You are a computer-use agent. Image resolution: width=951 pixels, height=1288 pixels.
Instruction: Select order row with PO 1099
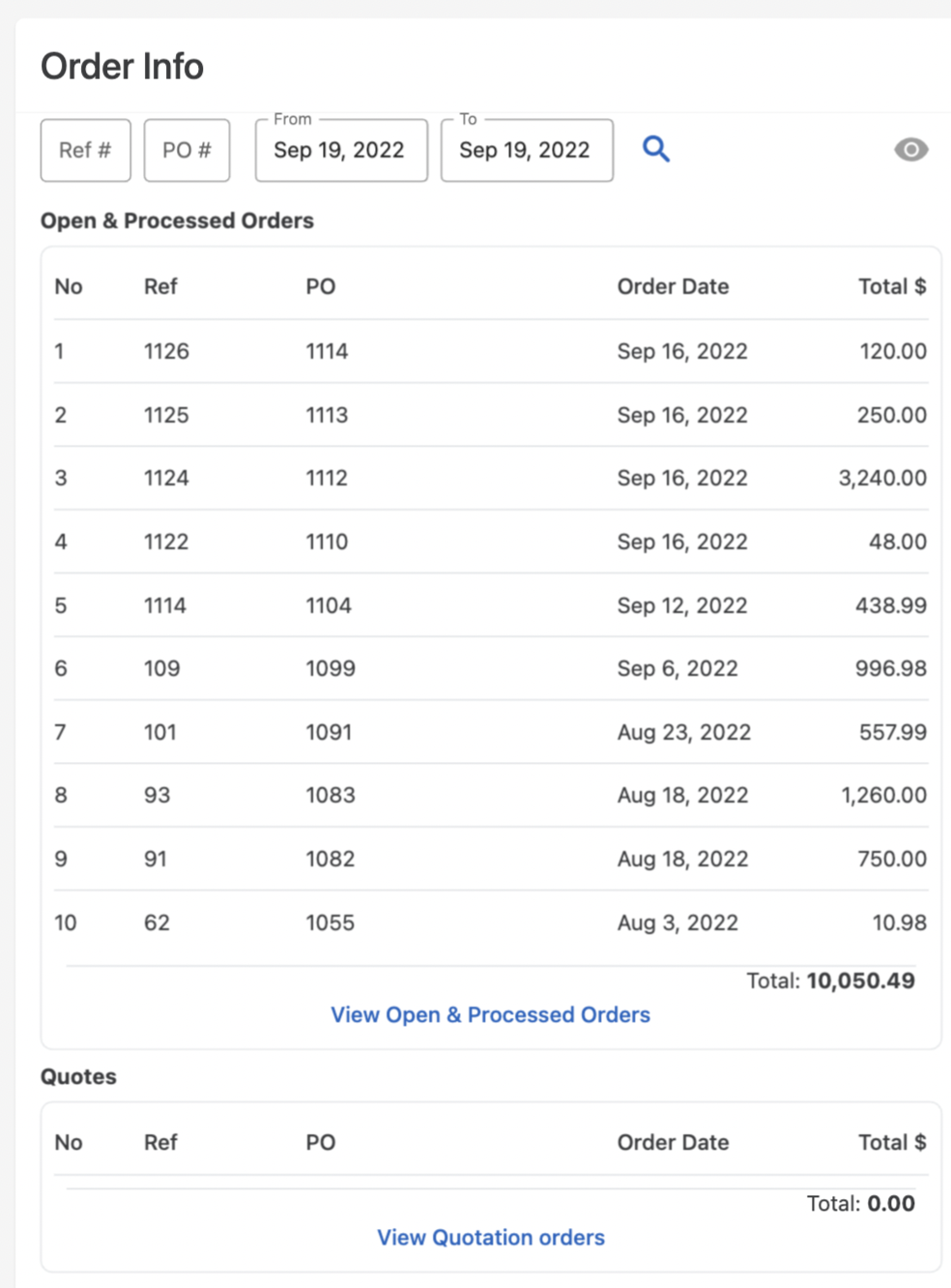331,668
